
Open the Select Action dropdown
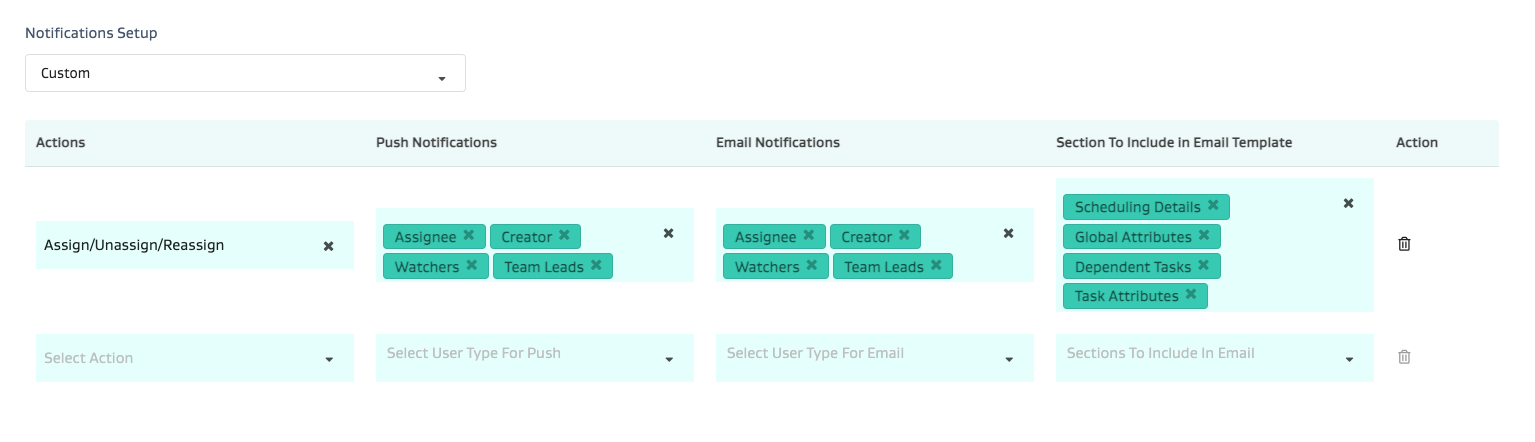(195, 358)
